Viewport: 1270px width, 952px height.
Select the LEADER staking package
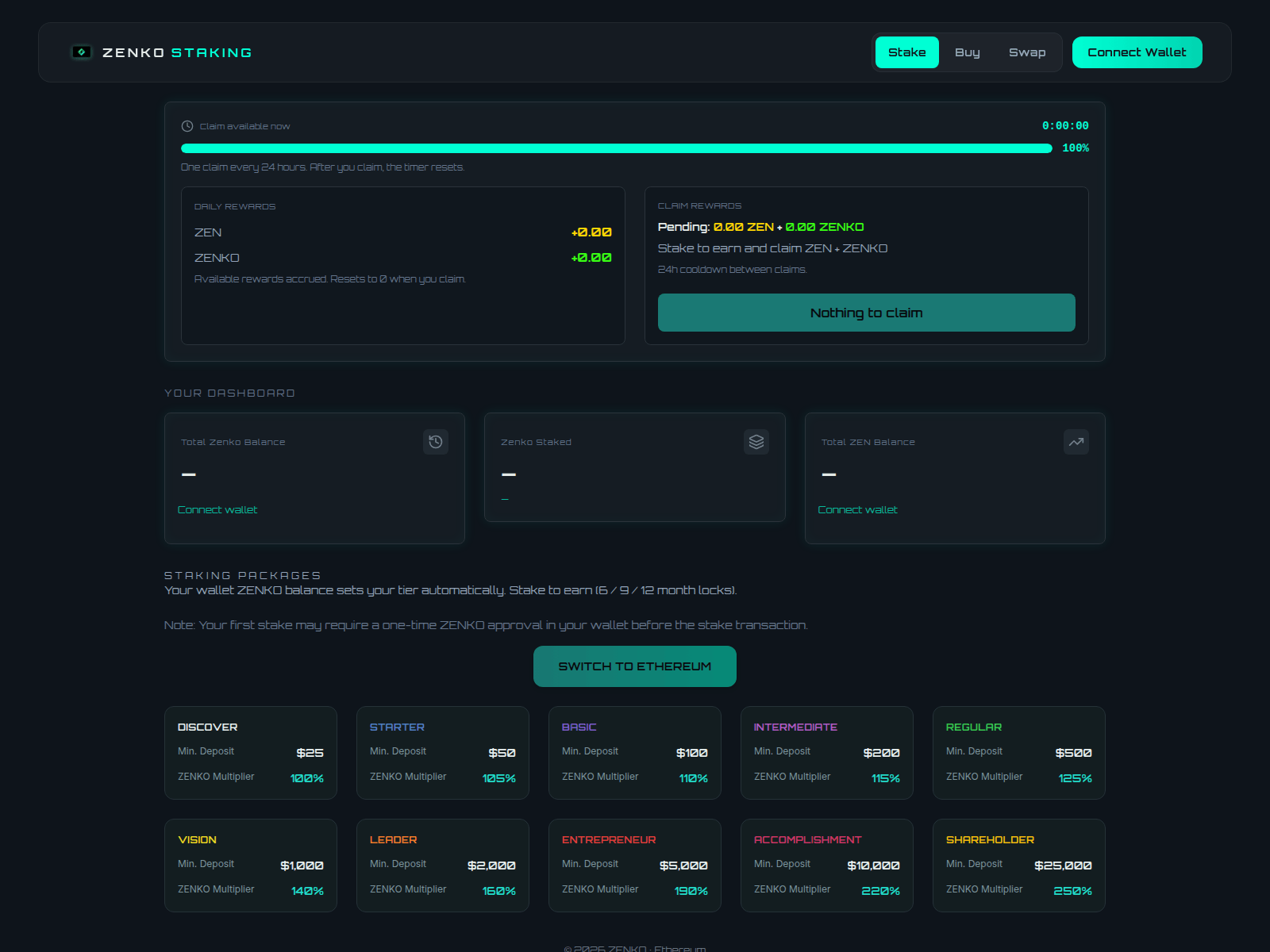pos(442,865)
